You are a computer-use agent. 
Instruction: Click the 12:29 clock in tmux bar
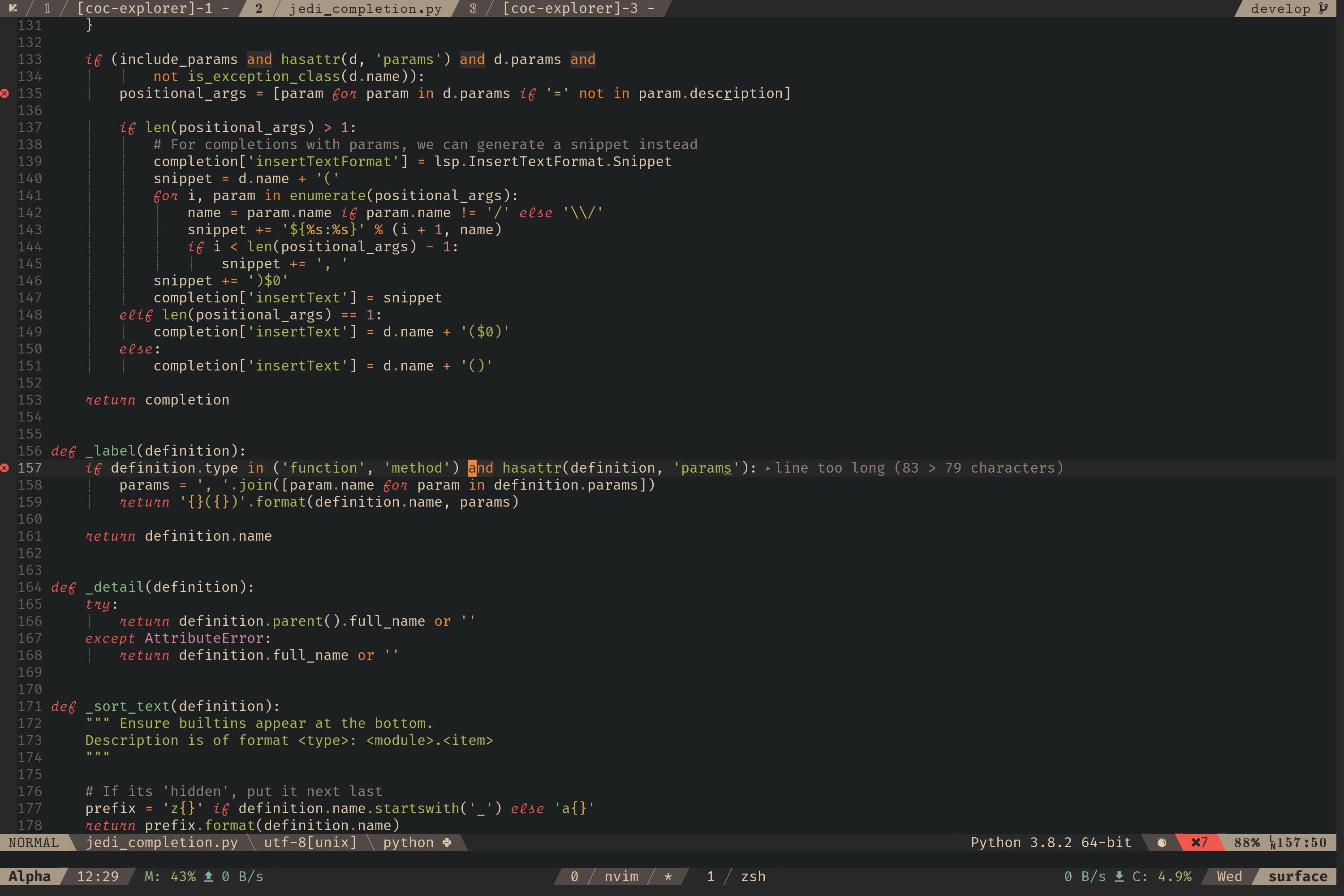click(98, 876)
